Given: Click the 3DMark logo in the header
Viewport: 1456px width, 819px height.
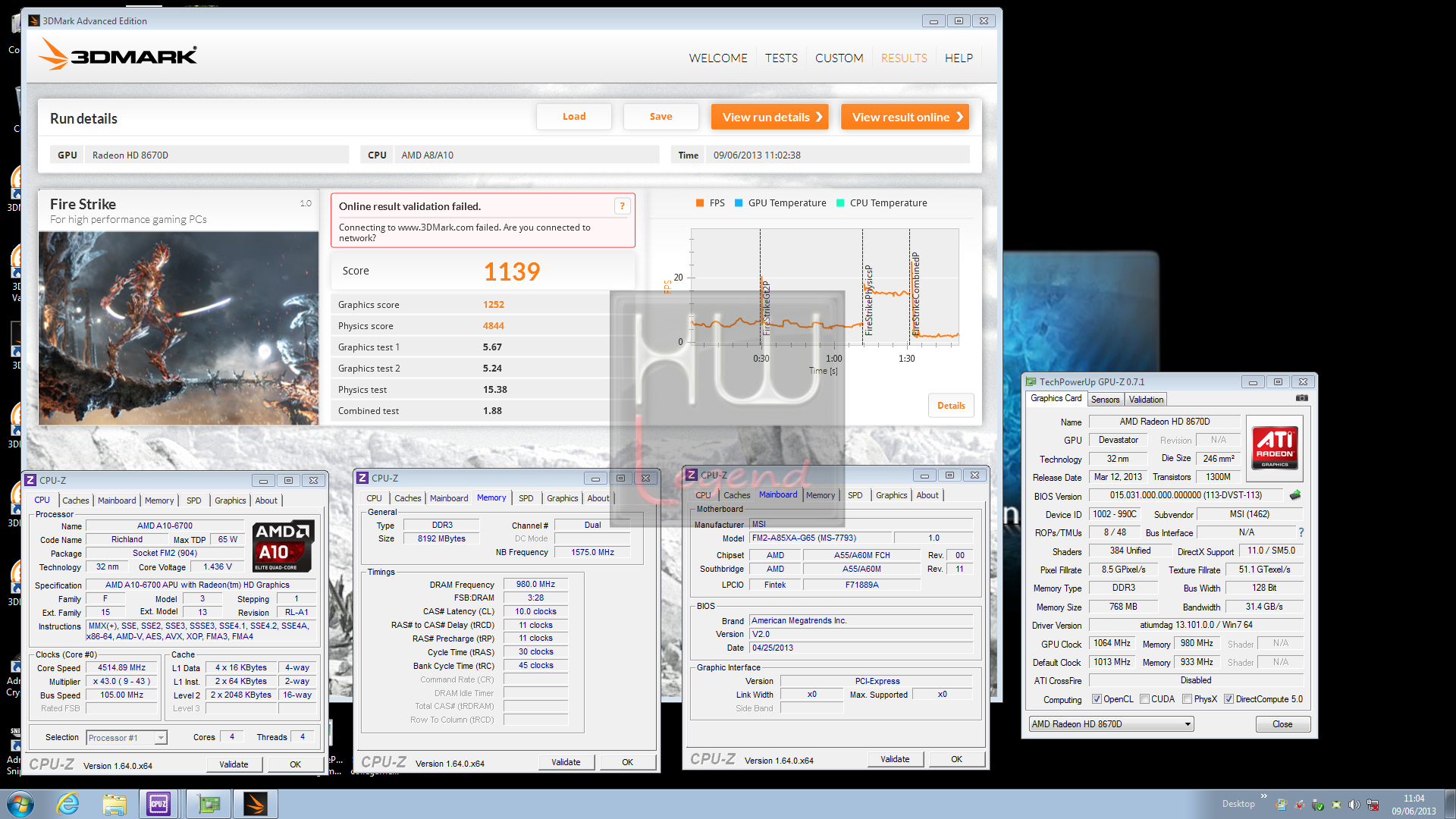Looking at the screenshot, I should click(x=118, y=55).
